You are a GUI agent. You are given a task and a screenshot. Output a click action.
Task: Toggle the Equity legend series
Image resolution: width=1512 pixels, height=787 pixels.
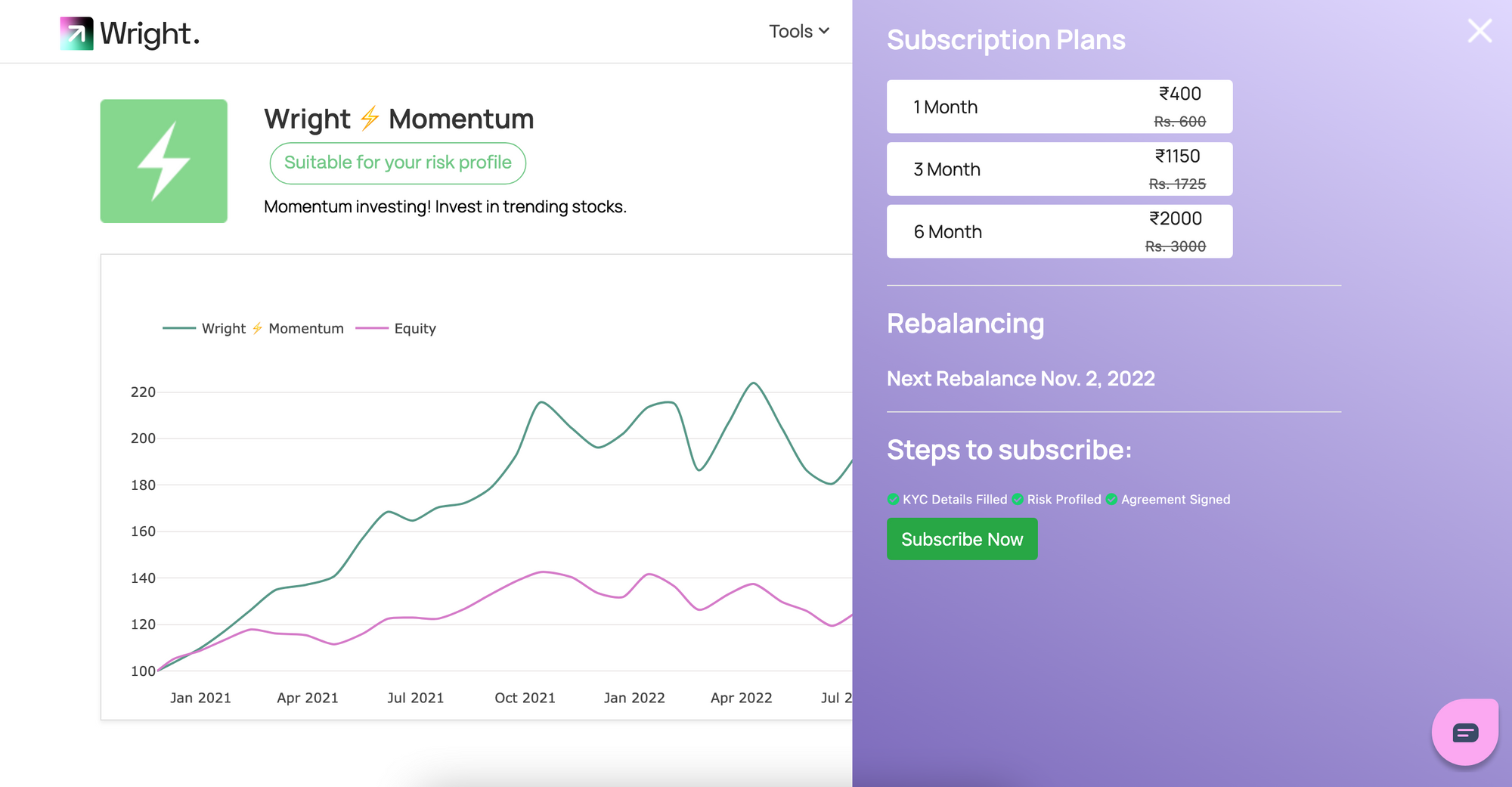pyautogui.click(x=396, y=328)
